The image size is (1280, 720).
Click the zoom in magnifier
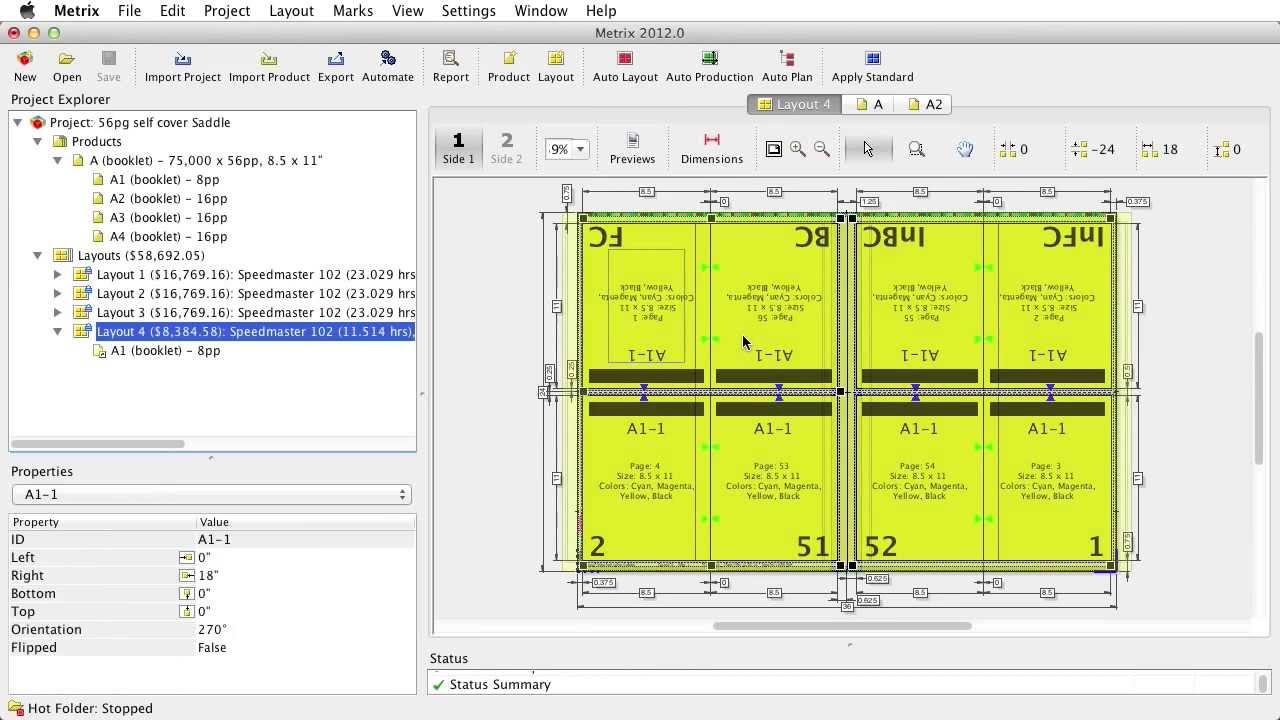[798, 149]
